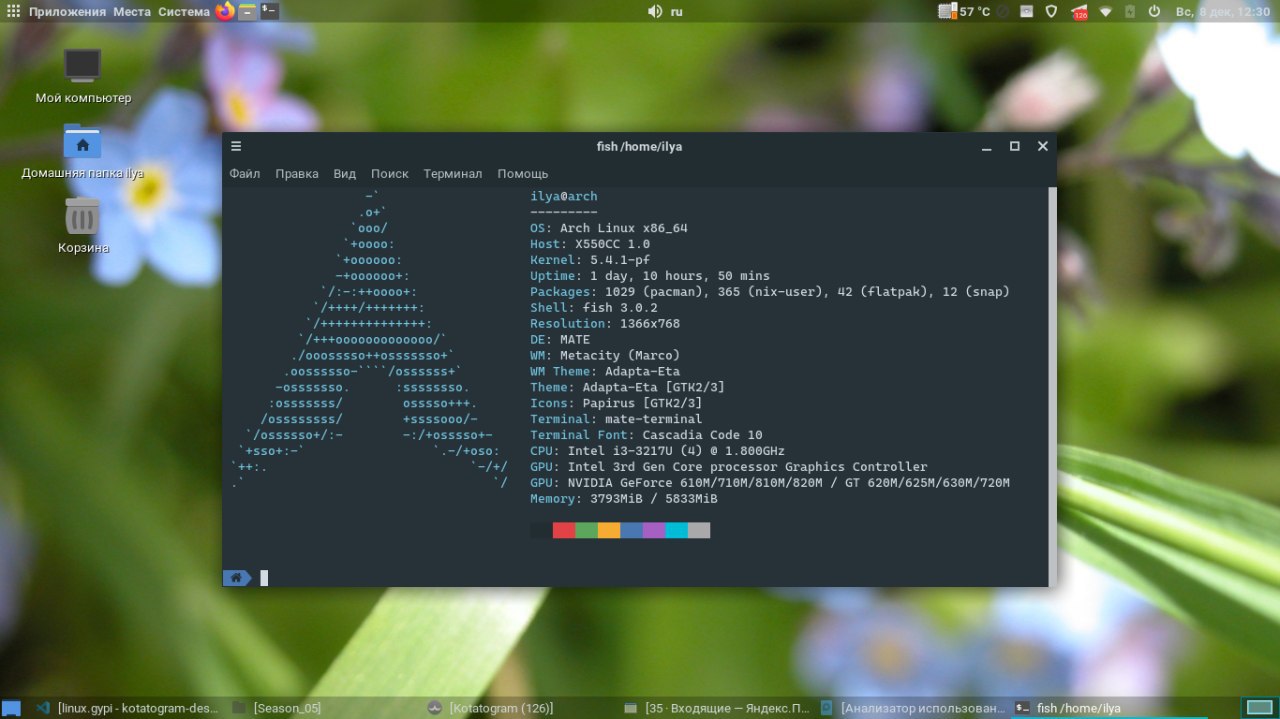Open the Wi-Fi network menu
Image resolution: width=1280 pixels, height=719 pixels.
point(1106,12)
